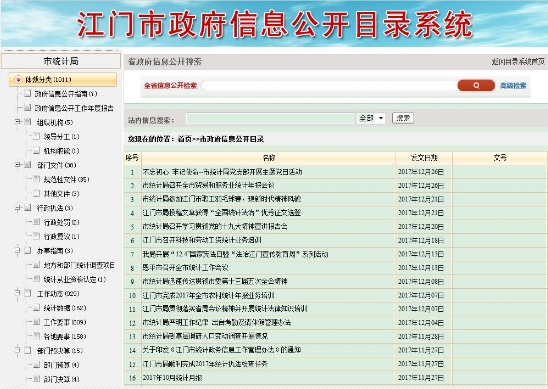Image resolution: width=548 pixels, height=389 pixels.
Task: Click the folder icon beside 办事指南
Action: tap(28, 250)
